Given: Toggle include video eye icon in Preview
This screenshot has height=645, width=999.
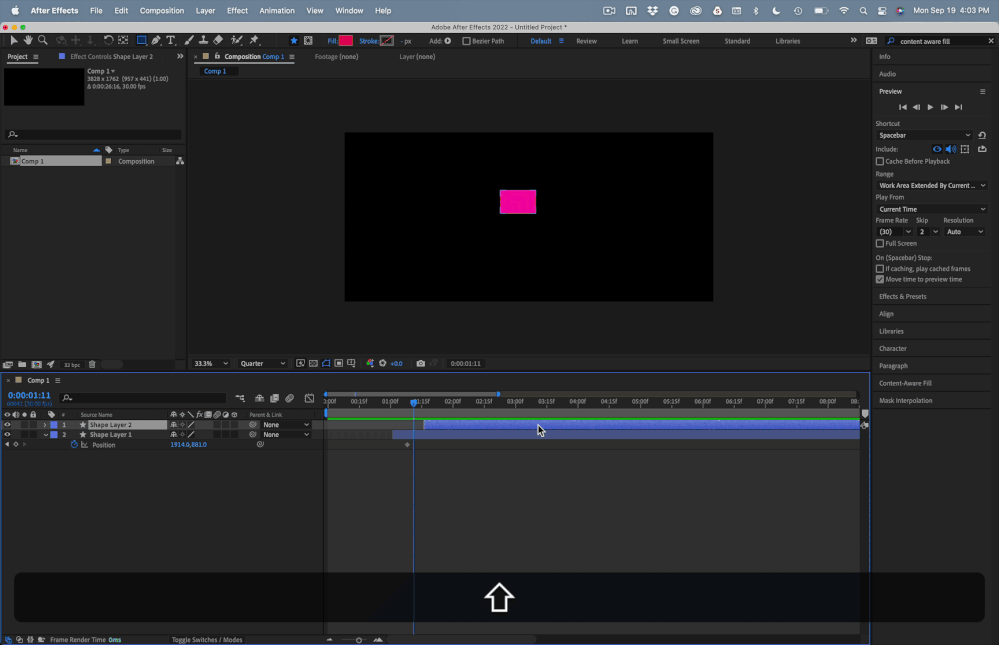Looking at the screenshot, I should (937, 149).
